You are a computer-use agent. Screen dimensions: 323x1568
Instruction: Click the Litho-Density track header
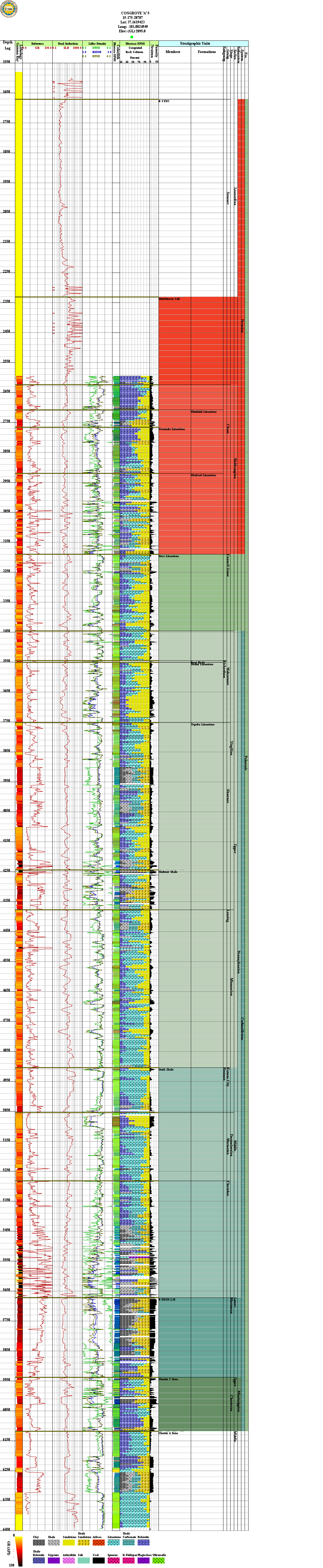point(97,44)
